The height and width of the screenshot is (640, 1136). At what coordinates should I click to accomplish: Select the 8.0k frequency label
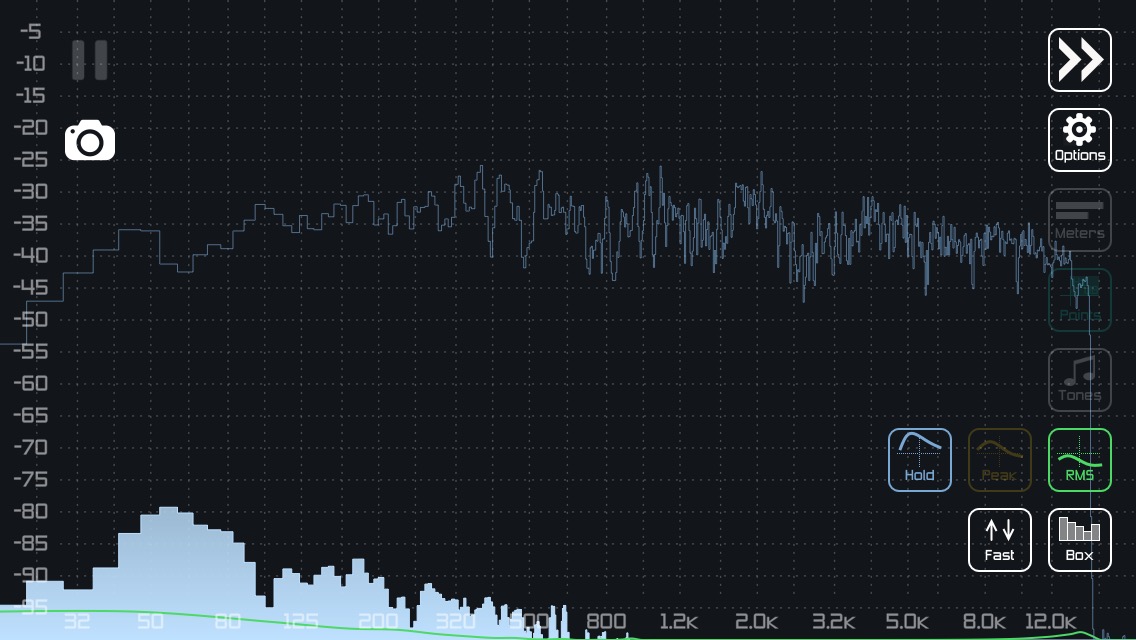point(984,621)
